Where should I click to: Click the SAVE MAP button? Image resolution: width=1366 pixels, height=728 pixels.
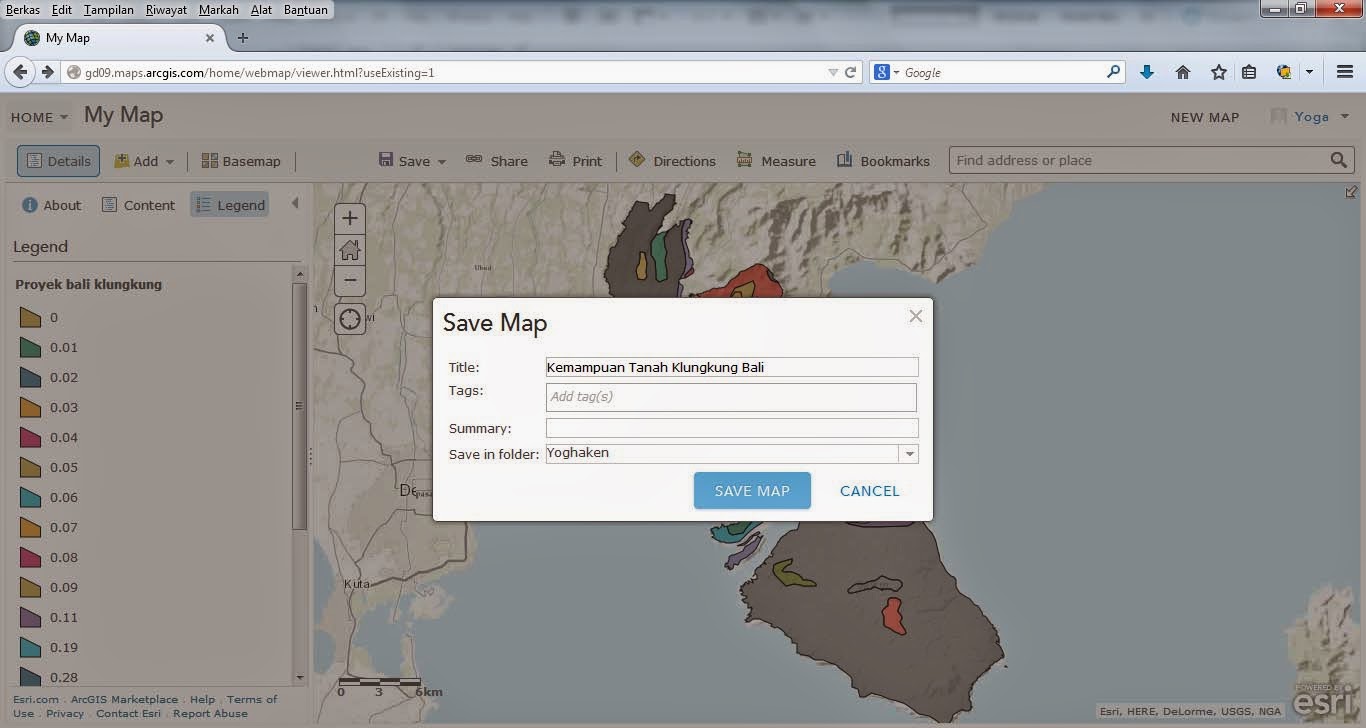click(x=751, y=490)
